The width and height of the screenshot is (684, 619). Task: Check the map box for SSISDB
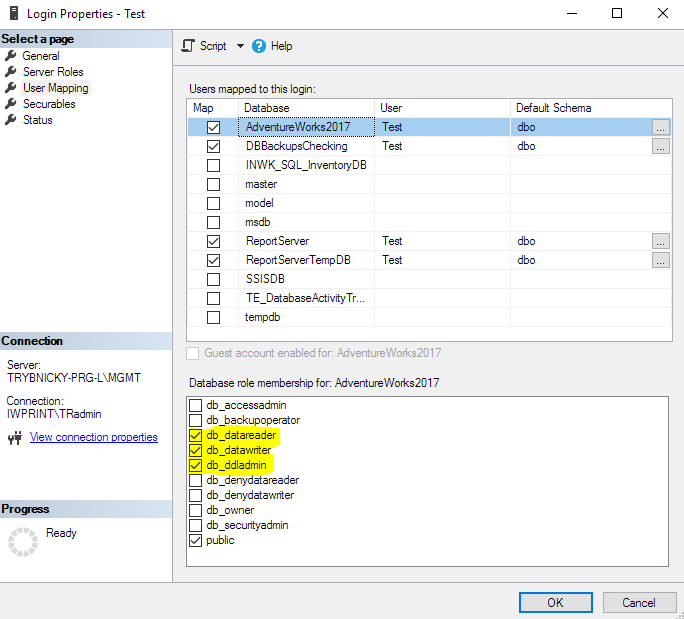(213, 279)
